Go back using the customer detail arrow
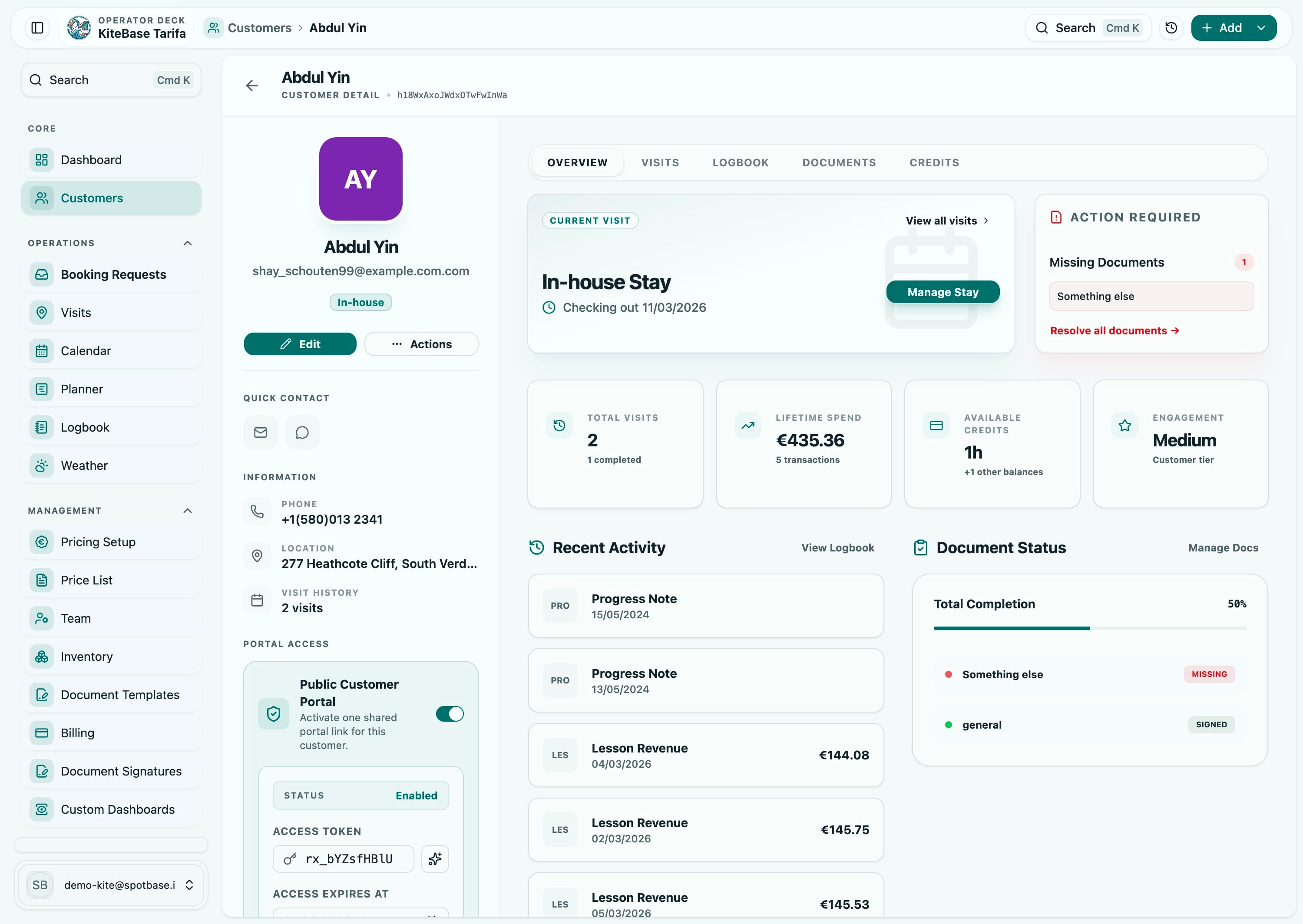1303x924 pixels. (251, 86)
